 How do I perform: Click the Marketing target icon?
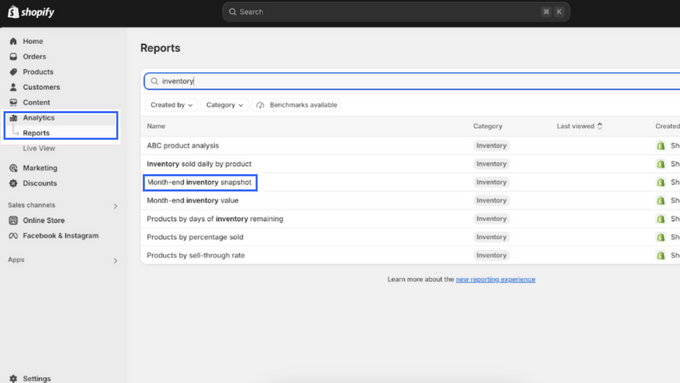pyautogui.click(x=13, y=168)
